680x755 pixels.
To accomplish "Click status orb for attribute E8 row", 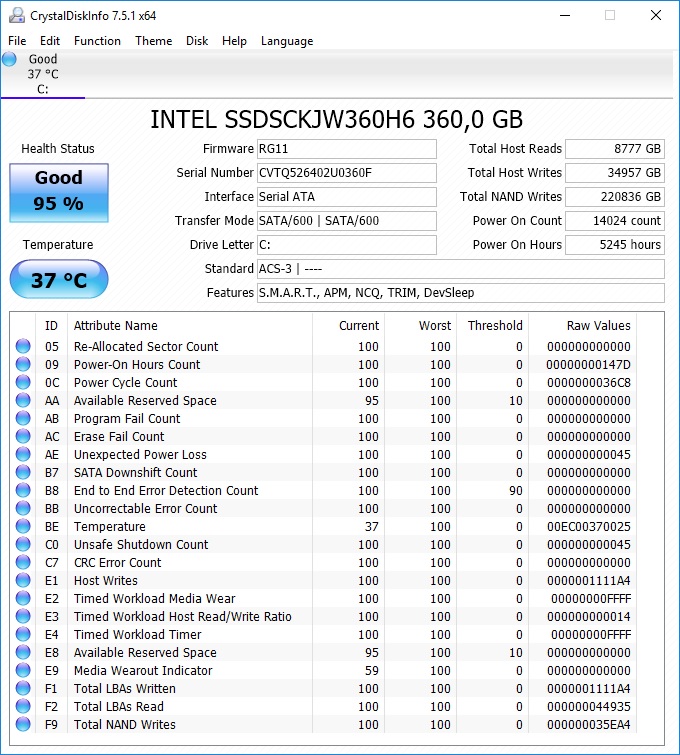I will 23,652.
